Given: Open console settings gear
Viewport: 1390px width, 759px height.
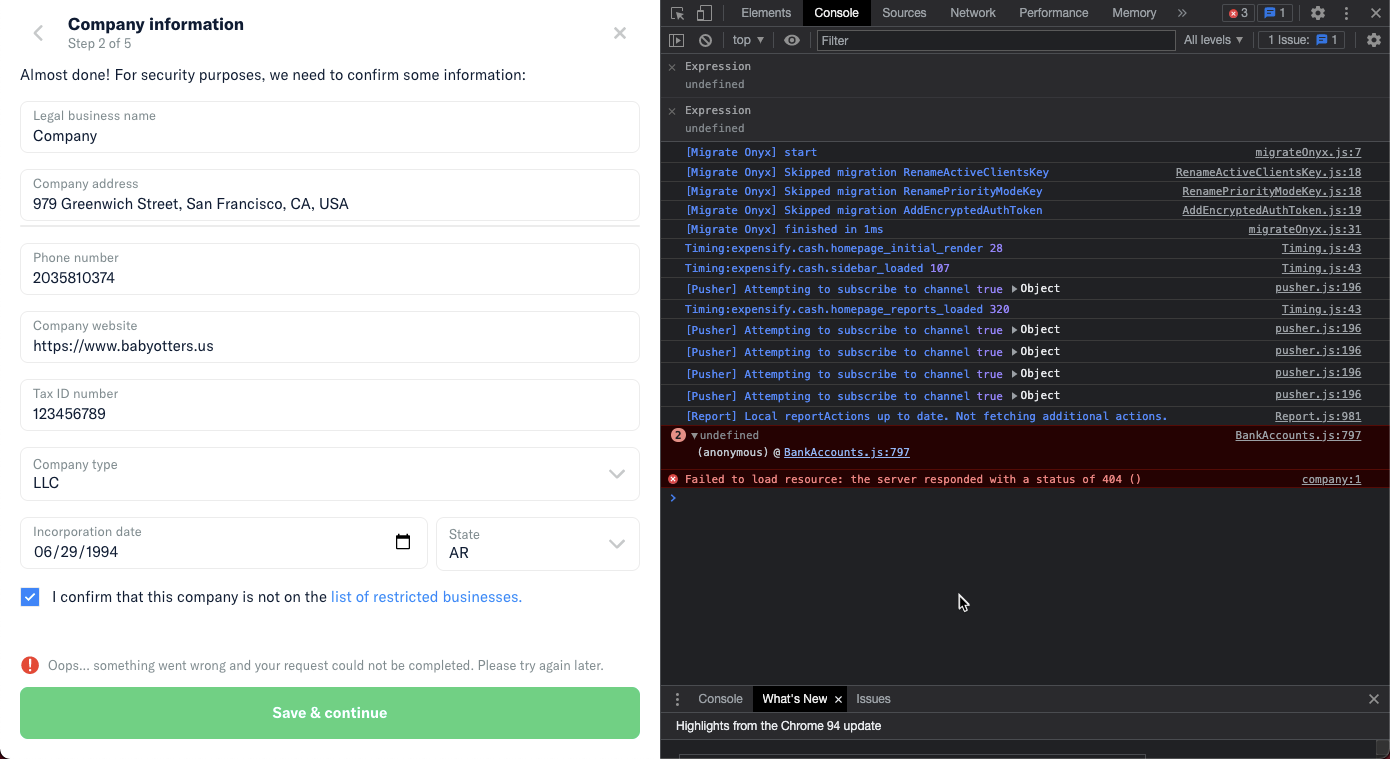Looking at the screenshot, I should [1374, 40].
